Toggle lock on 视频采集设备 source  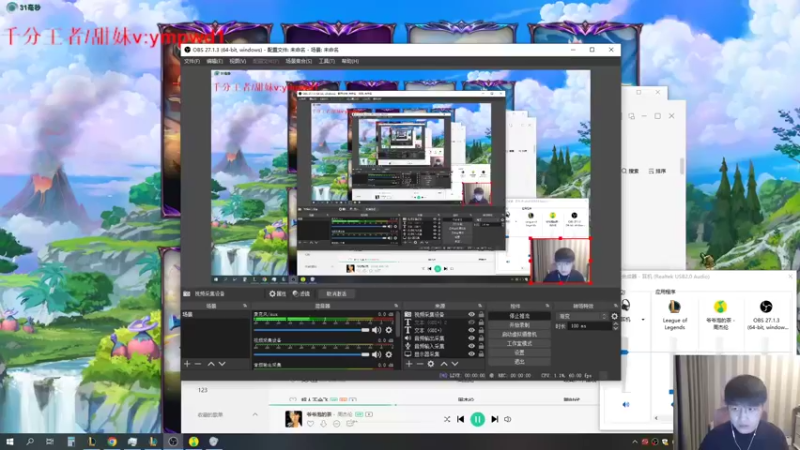[481, 315]
